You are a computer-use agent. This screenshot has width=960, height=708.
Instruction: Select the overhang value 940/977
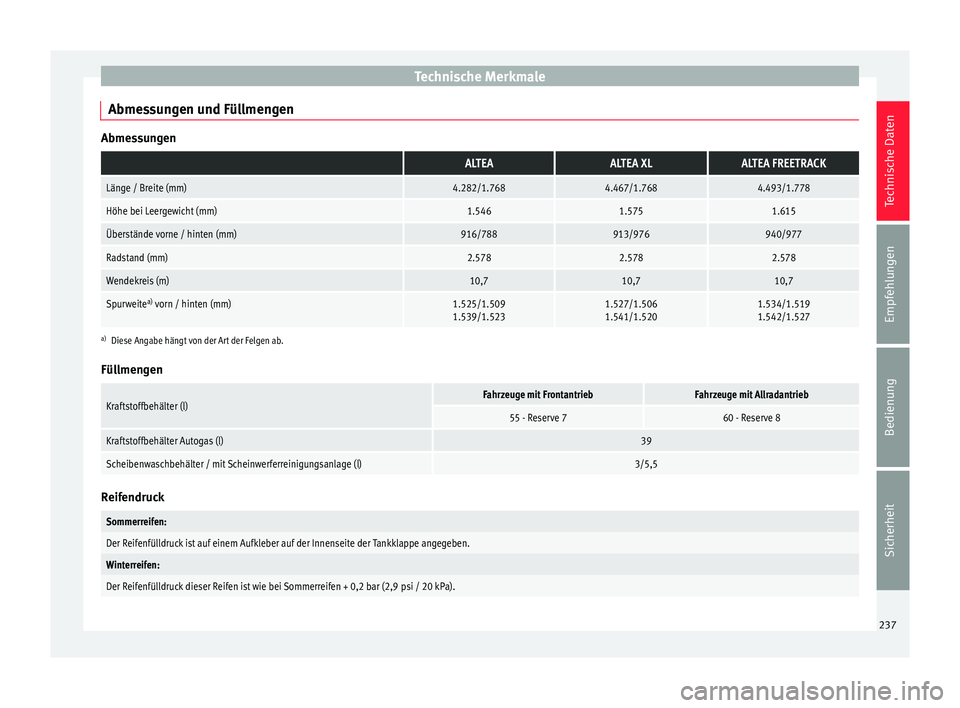pos(784,235)
